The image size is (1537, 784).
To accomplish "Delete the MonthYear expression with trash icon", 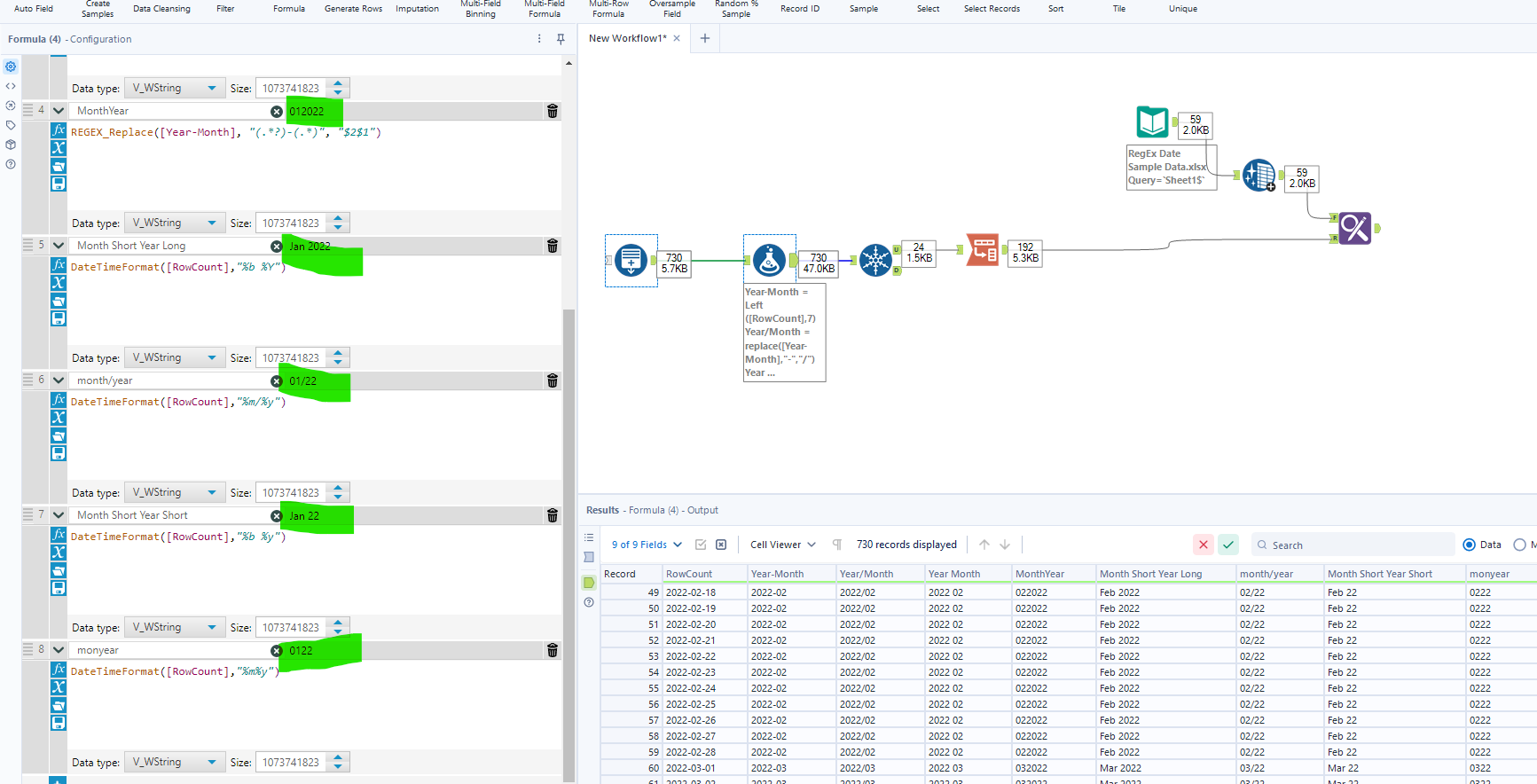I will [x=553, y=111].
